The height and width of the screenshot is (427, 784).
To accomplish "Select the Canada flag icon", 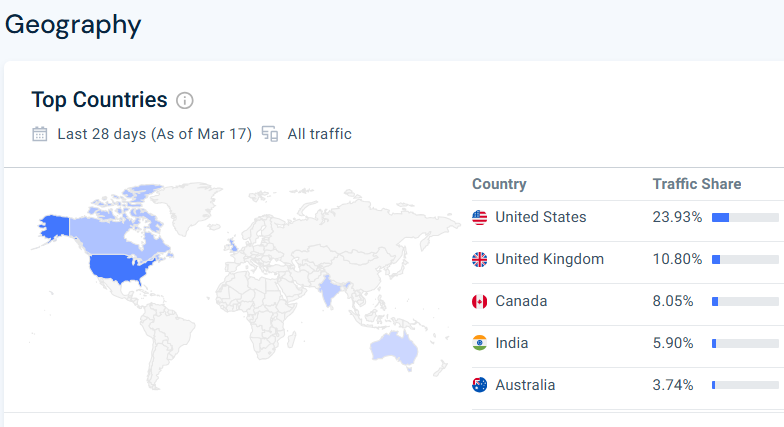I will [480, 301].
